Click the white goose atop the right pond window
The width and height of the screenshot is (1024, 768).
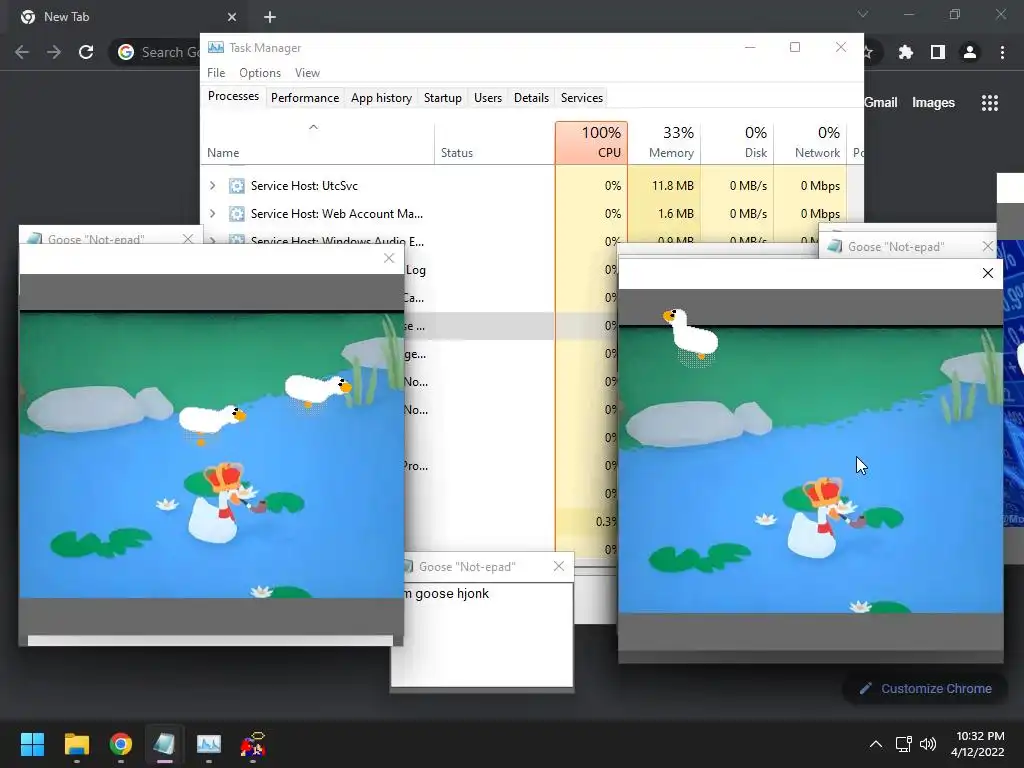(x=691, y=334)
